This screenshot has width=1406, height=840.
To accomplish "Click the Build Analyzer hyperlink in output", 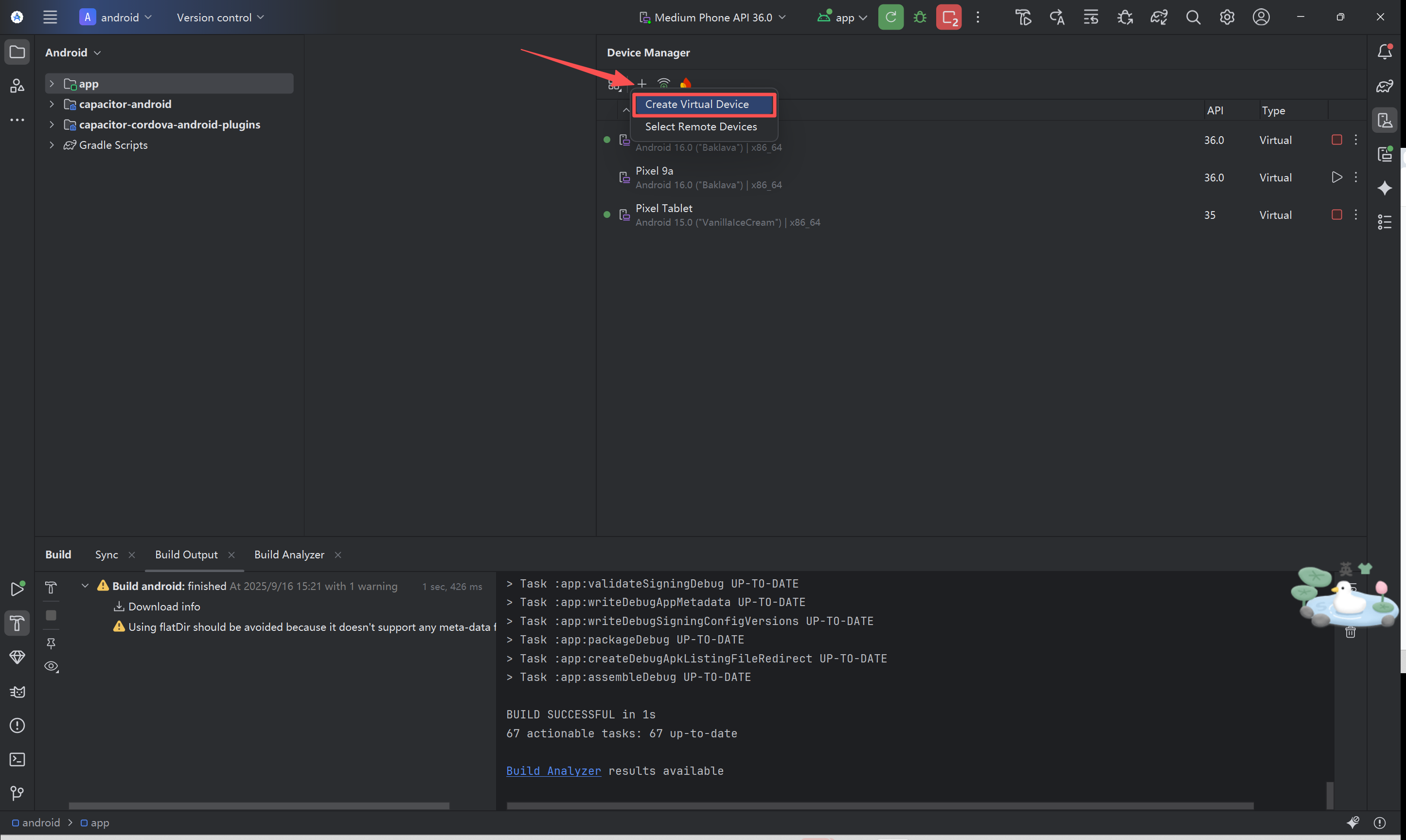I will 553,771.
